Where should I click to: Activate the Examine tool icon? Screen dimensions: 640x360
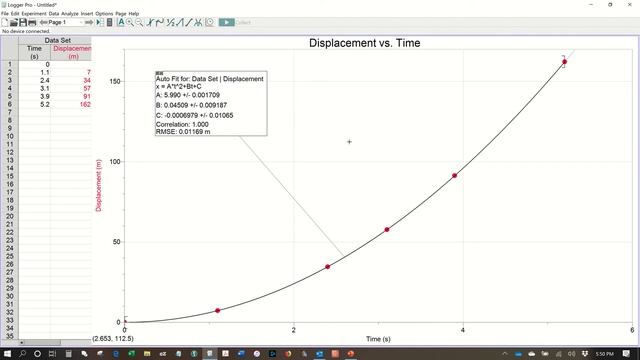pyautogui.click(x=150, y=22)
